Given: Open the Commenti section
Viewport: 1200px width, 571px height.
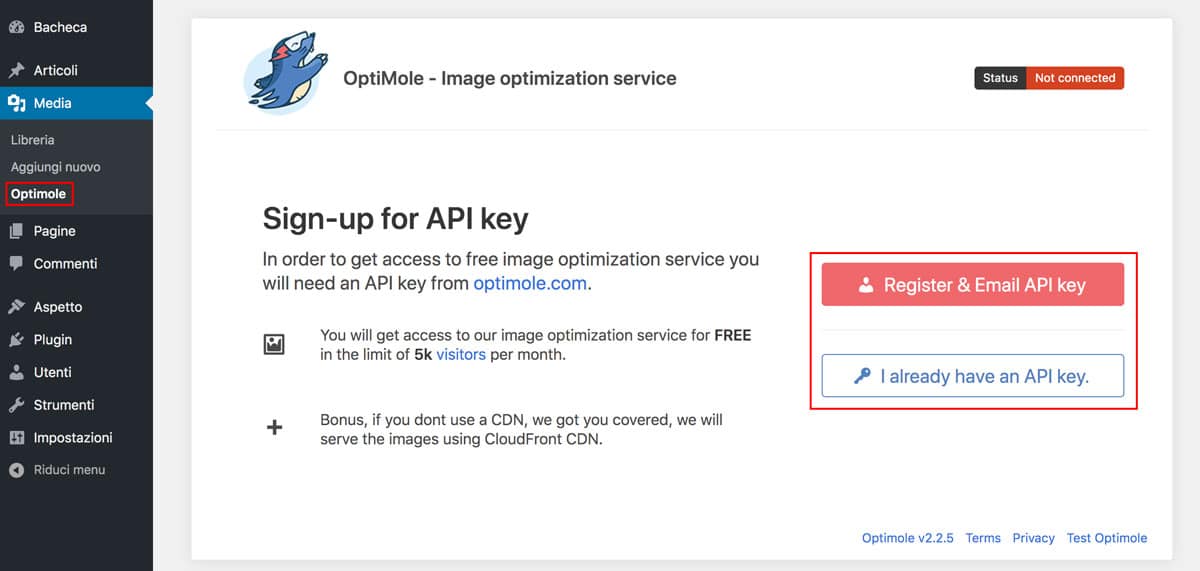Looking at the screenshot, I should [65, 264].
